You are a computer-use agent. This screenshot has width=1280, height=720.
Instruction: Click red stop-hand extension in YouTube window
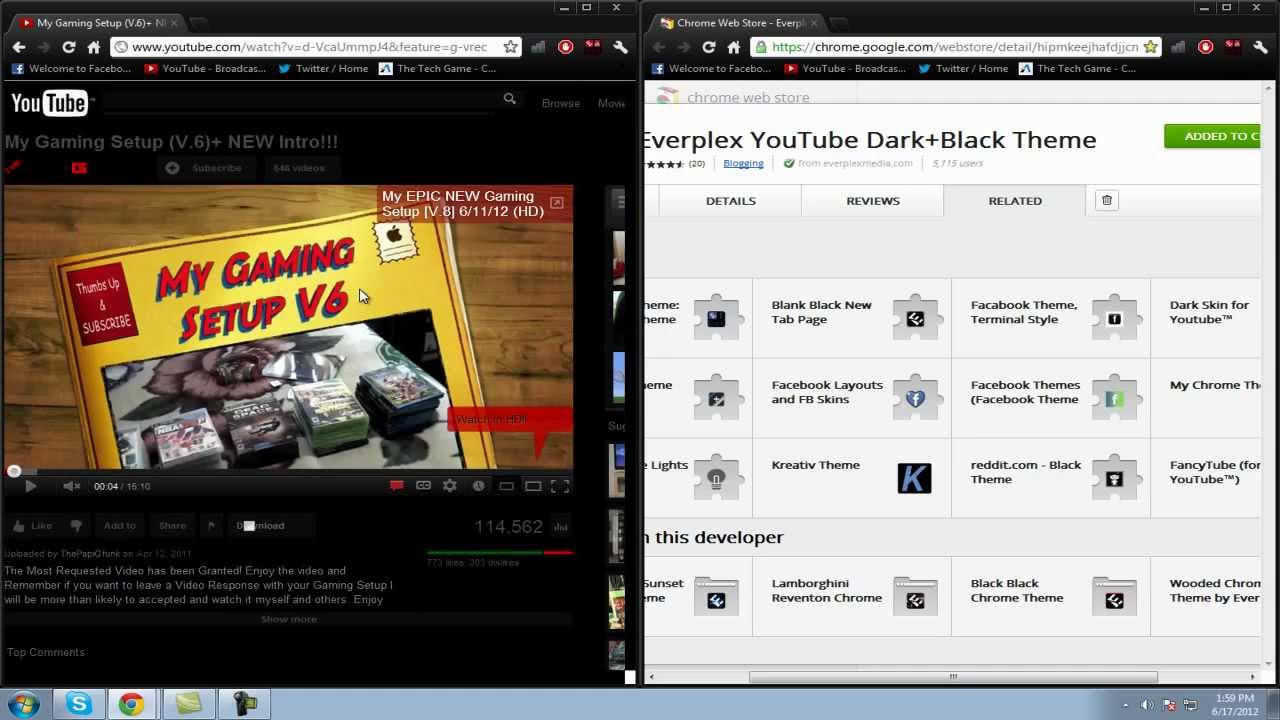[x=566, y=47]
